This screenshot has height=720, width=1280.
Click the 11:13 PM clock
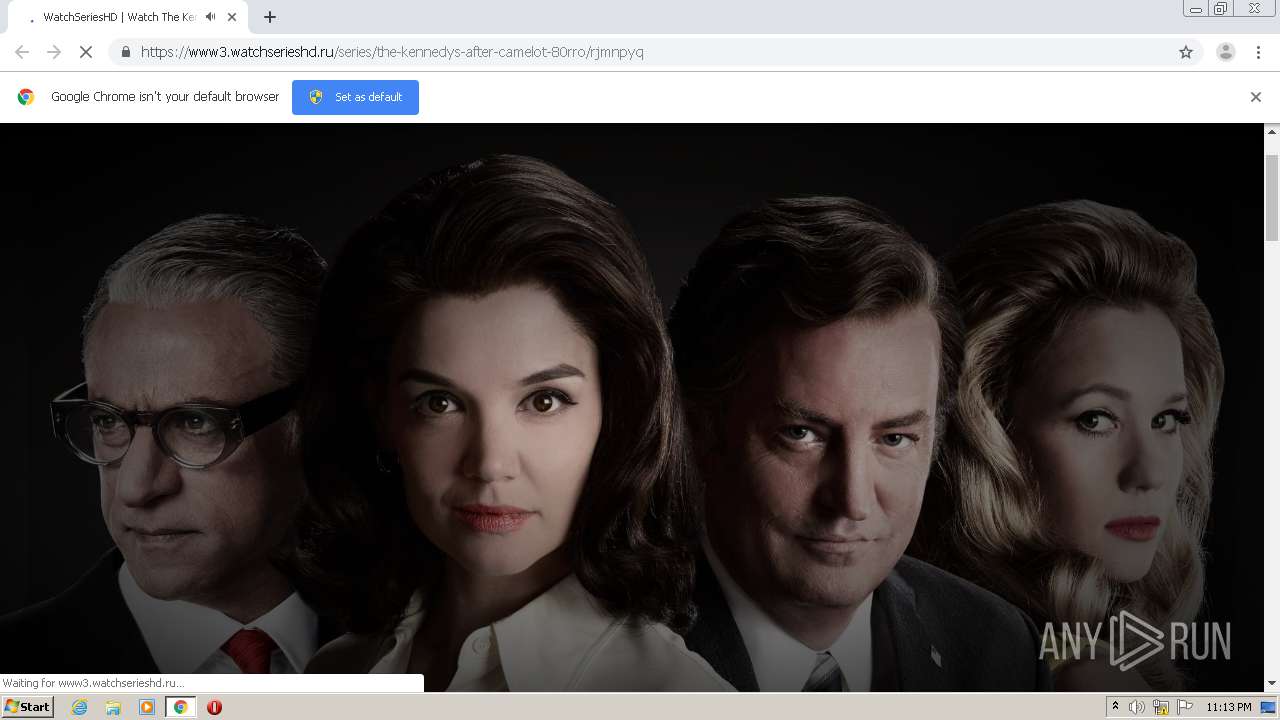(1229, 707)
